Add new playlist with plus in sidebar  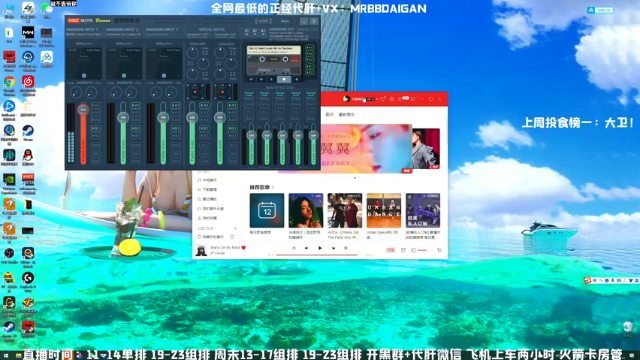[235, 229]
